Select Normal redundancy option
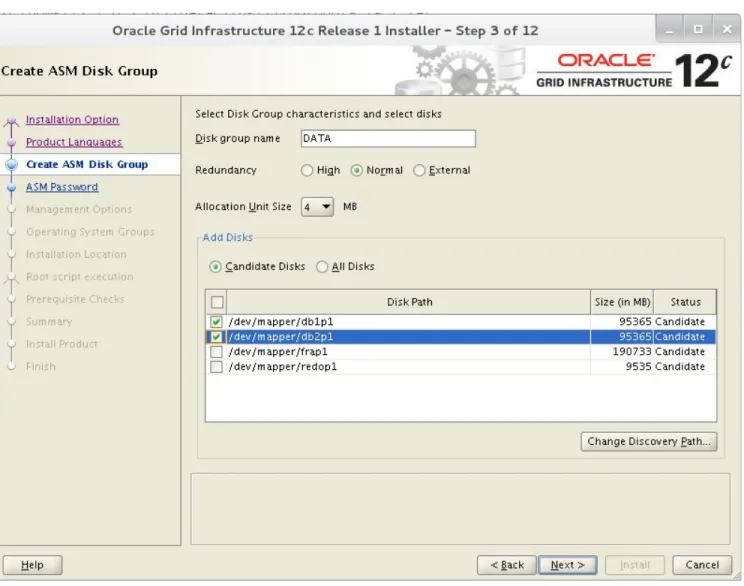The width and height of the screenshot is (744, 586). 357,170
